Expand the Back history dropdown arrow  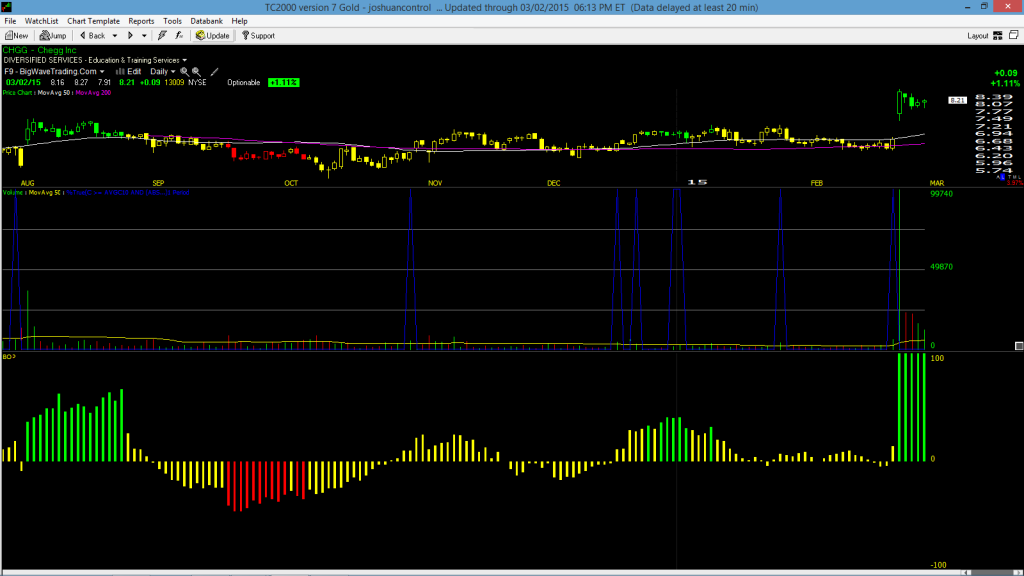click(x=115, y=36)
